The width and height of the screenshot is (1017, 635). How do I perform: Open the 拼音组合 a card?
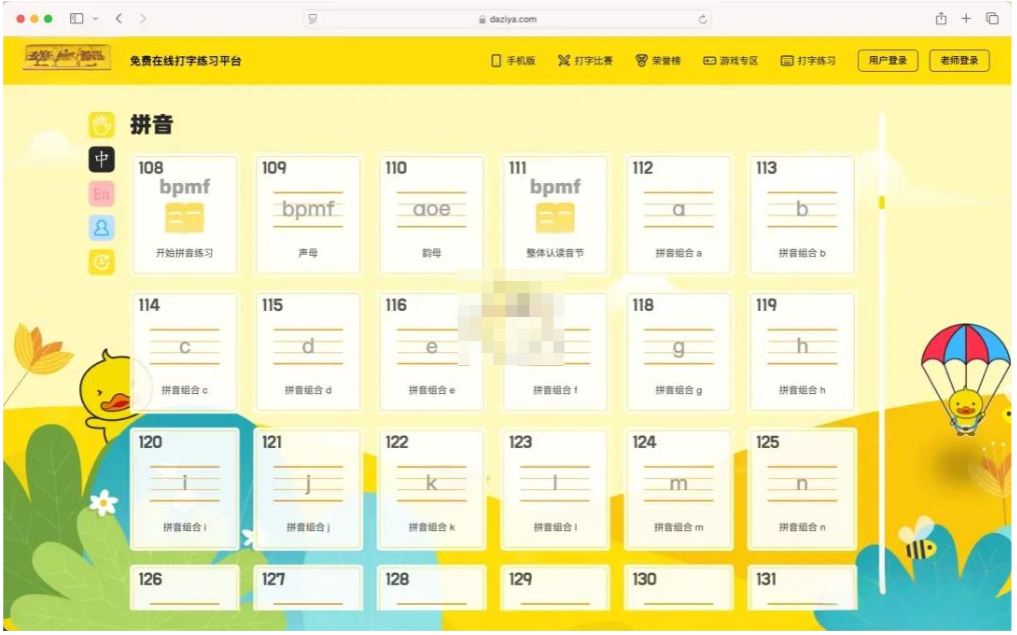679,213
